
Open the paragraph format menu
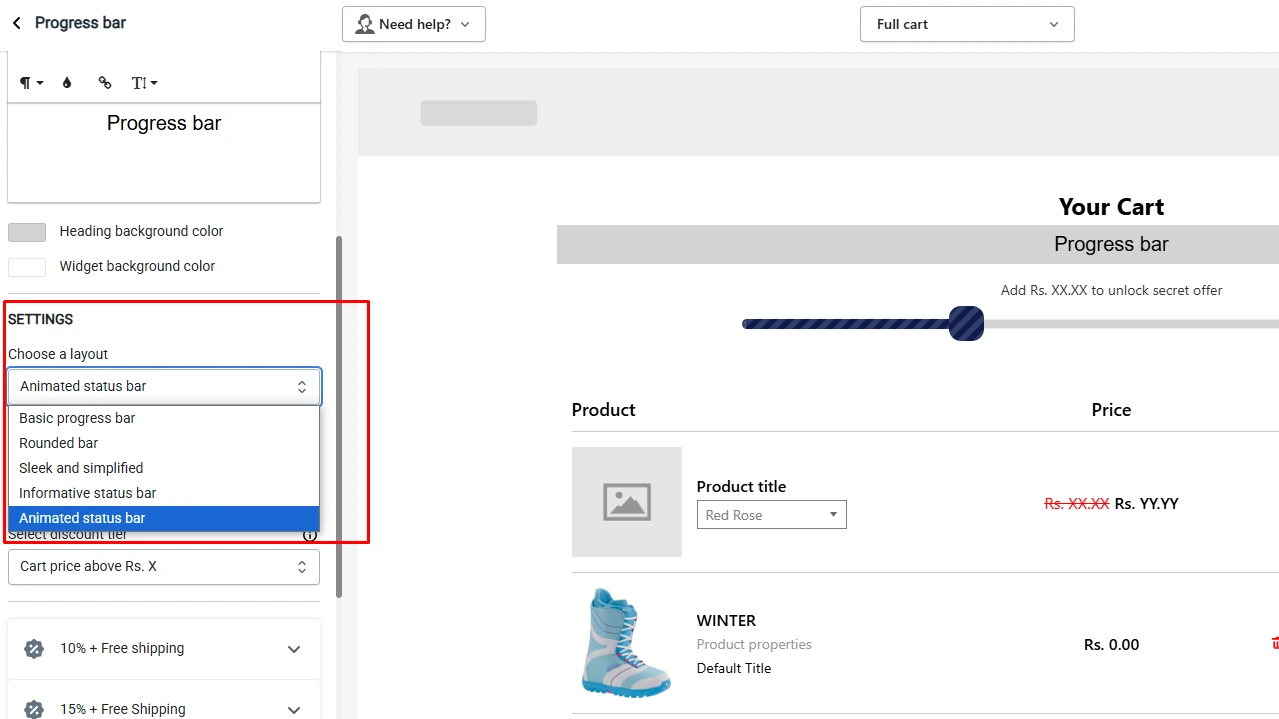(31, 83)
